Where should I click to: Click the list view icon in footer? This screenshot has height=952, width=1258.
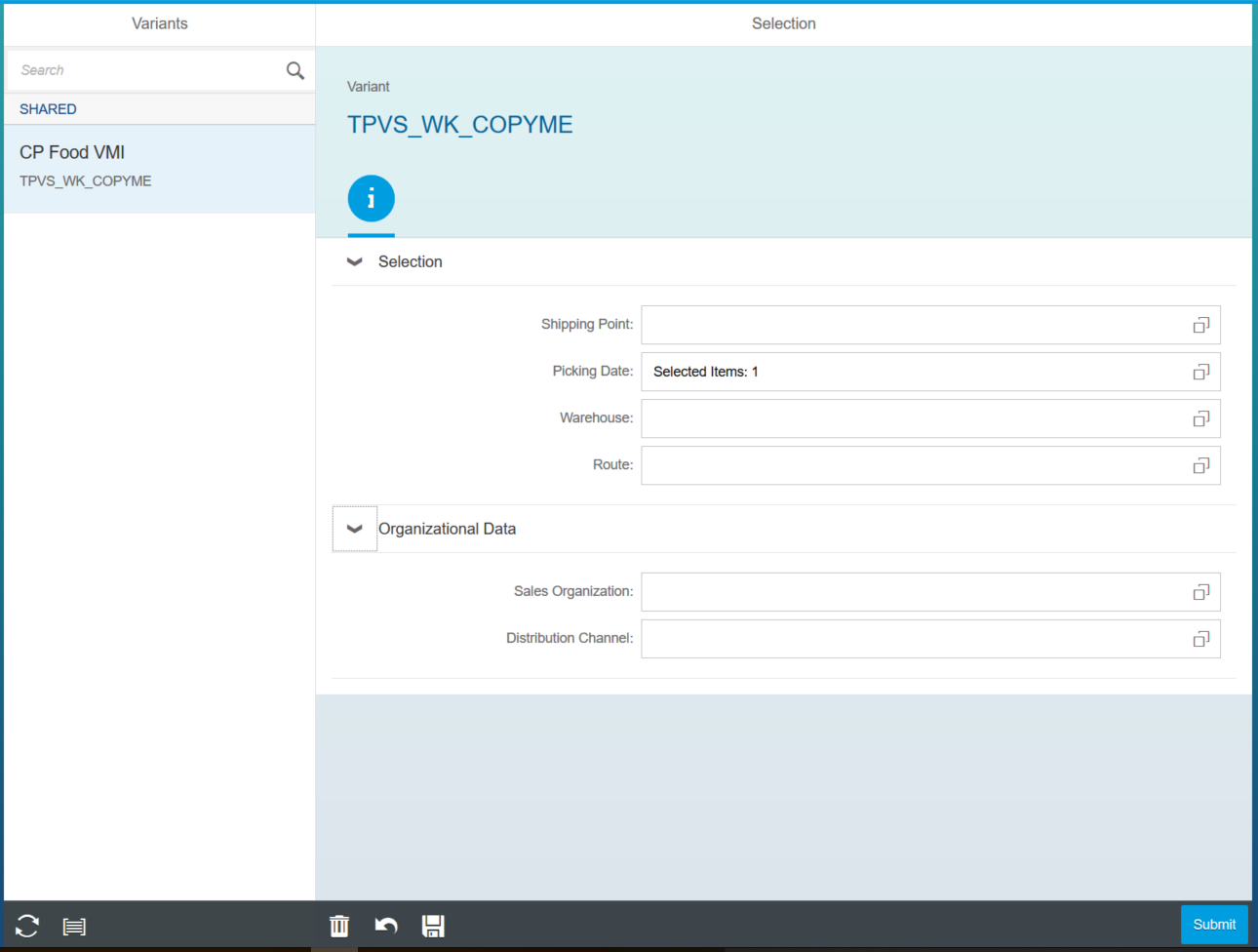click(x=74, y=927)
